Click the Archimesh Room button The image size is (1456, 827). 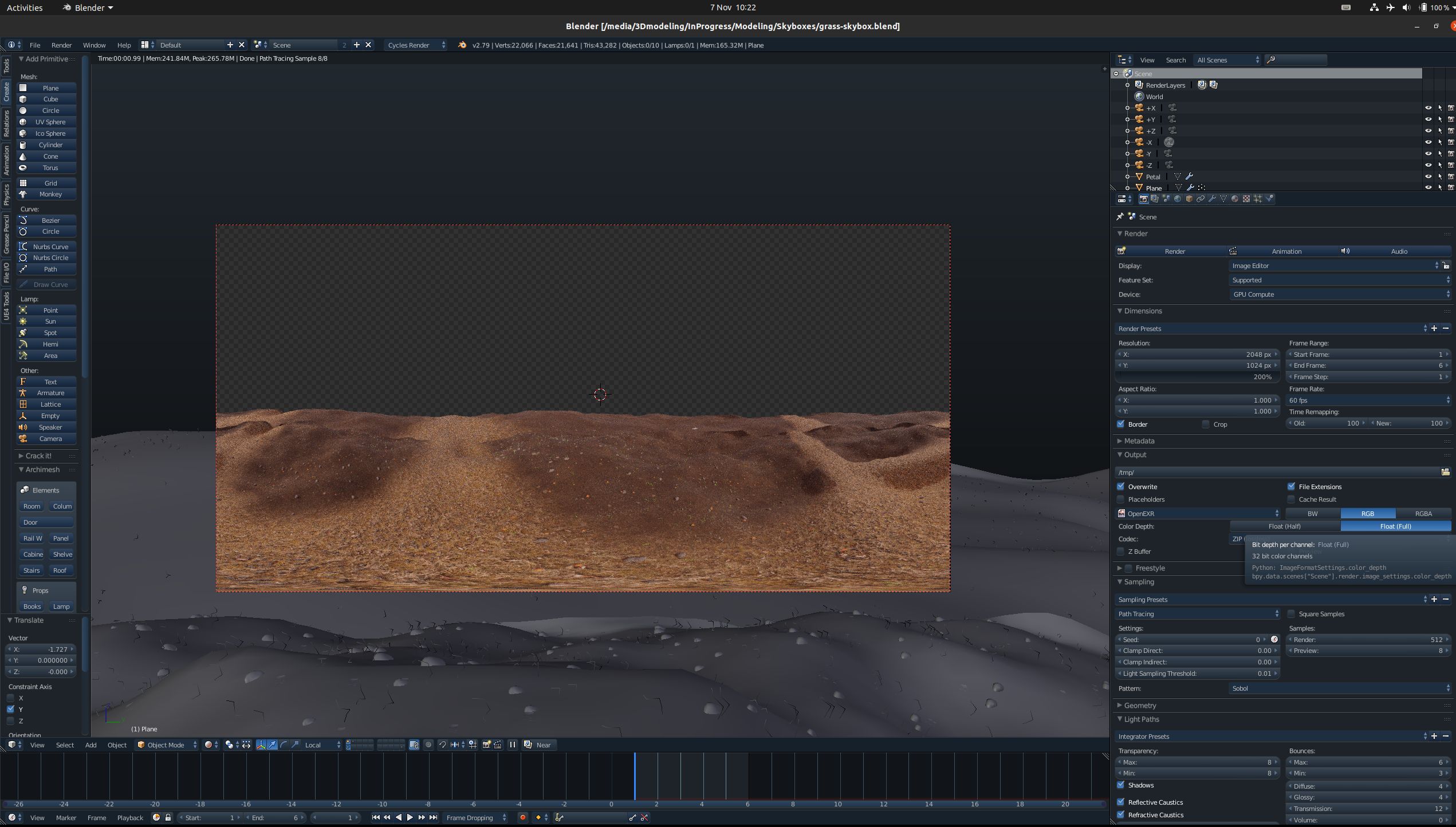coord(32,506)
